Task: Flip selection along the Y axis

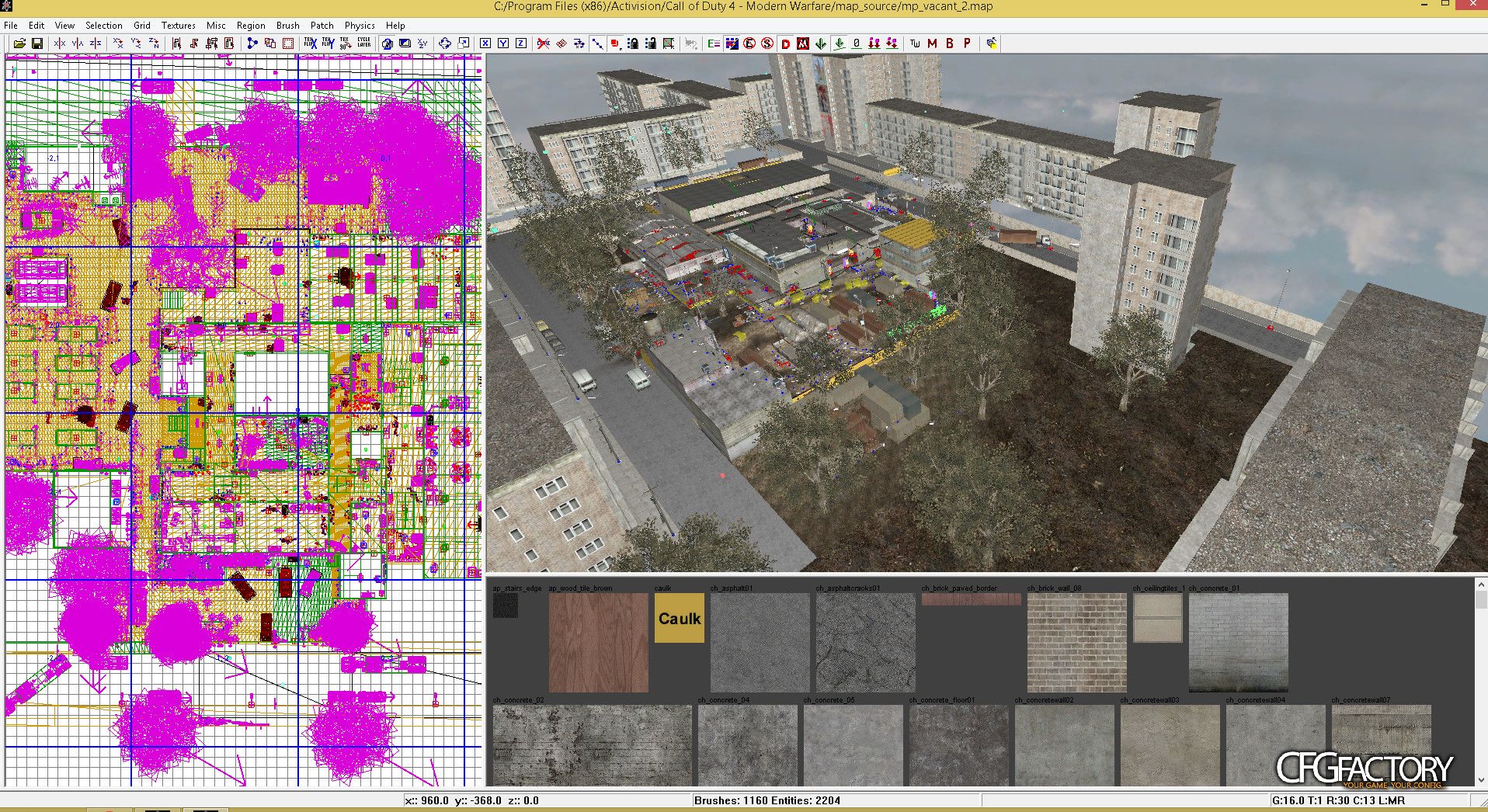Action: click(x=78, y=43)
